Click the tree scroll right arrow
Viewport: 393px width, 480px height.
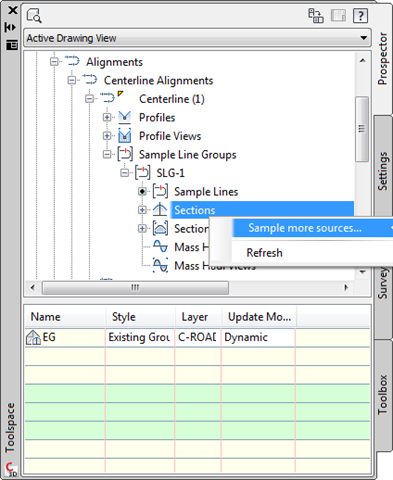[x=346, y=287]
